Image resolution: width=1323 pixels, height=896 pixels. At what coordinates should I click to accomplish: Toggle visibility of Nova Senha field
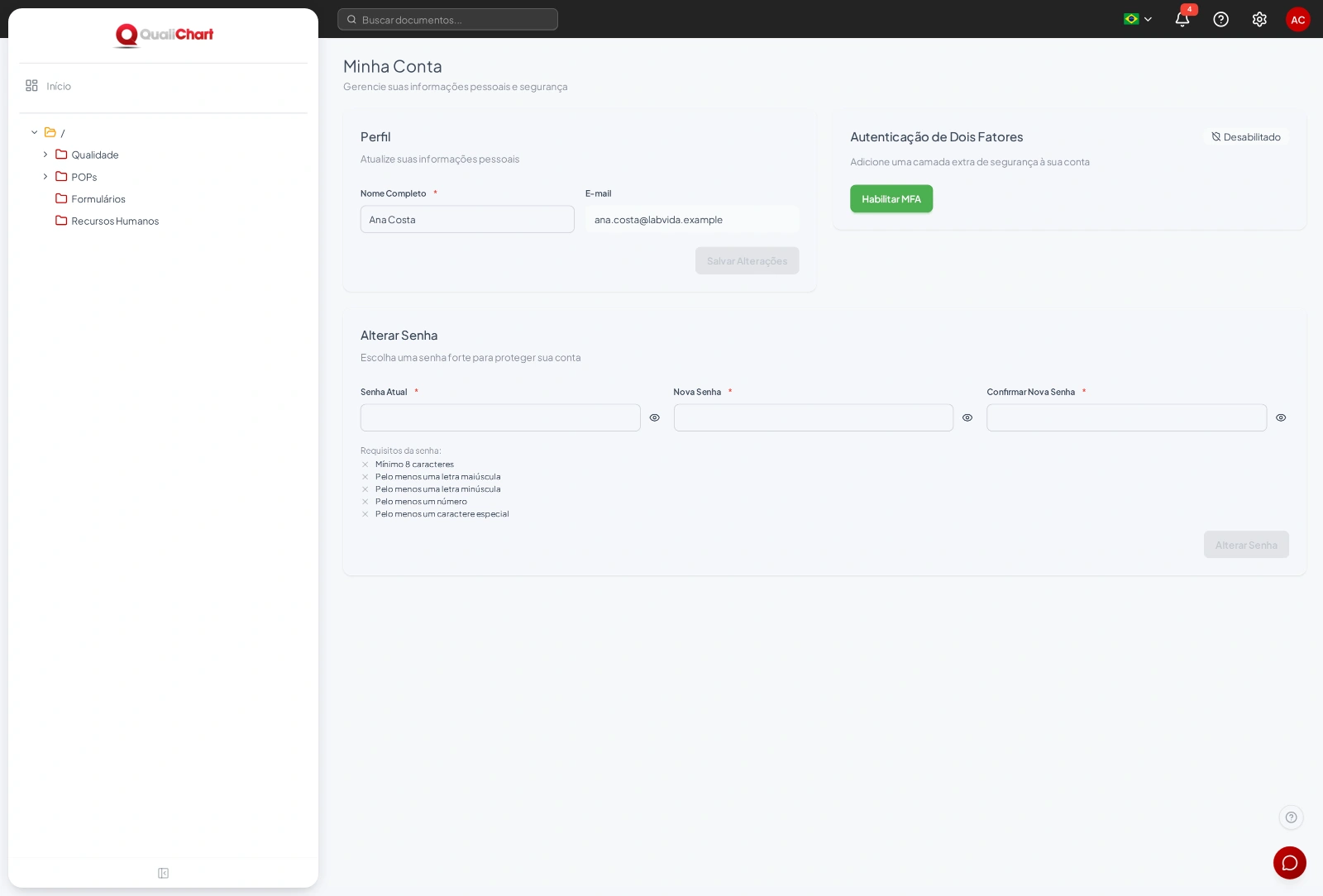(x=967, y=417)
